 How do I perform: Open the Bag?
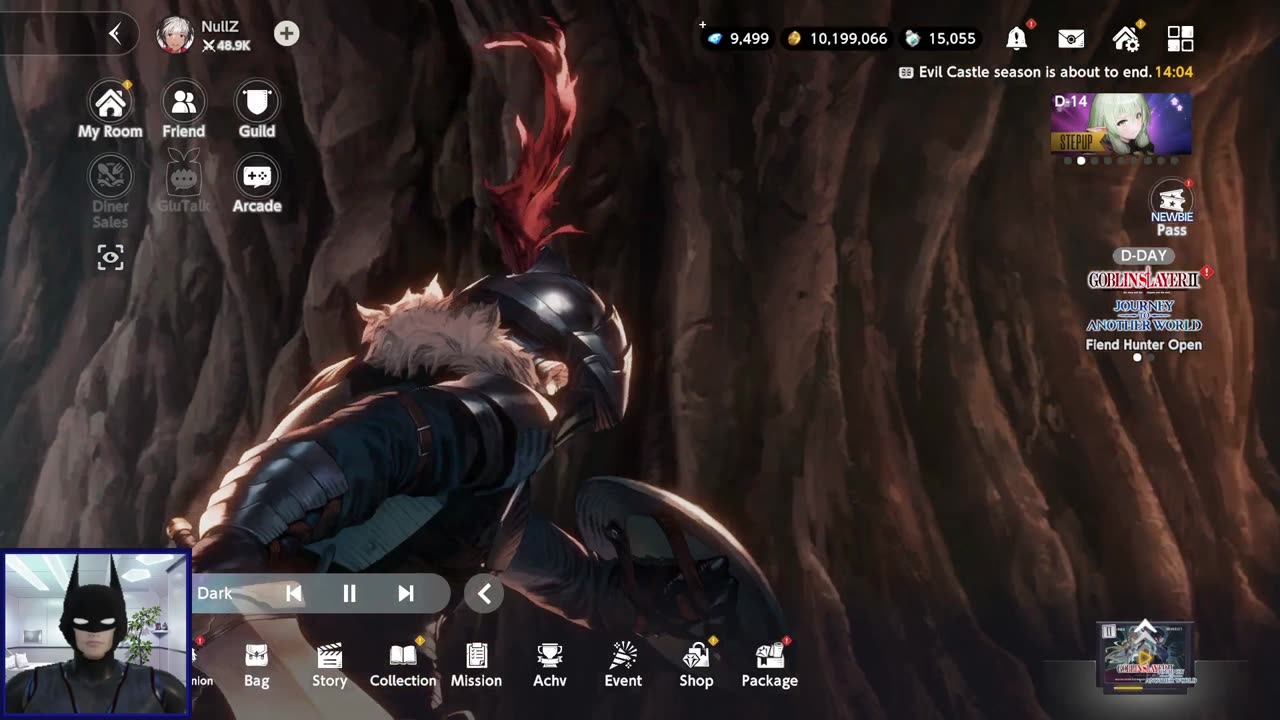tap(257, 665)
